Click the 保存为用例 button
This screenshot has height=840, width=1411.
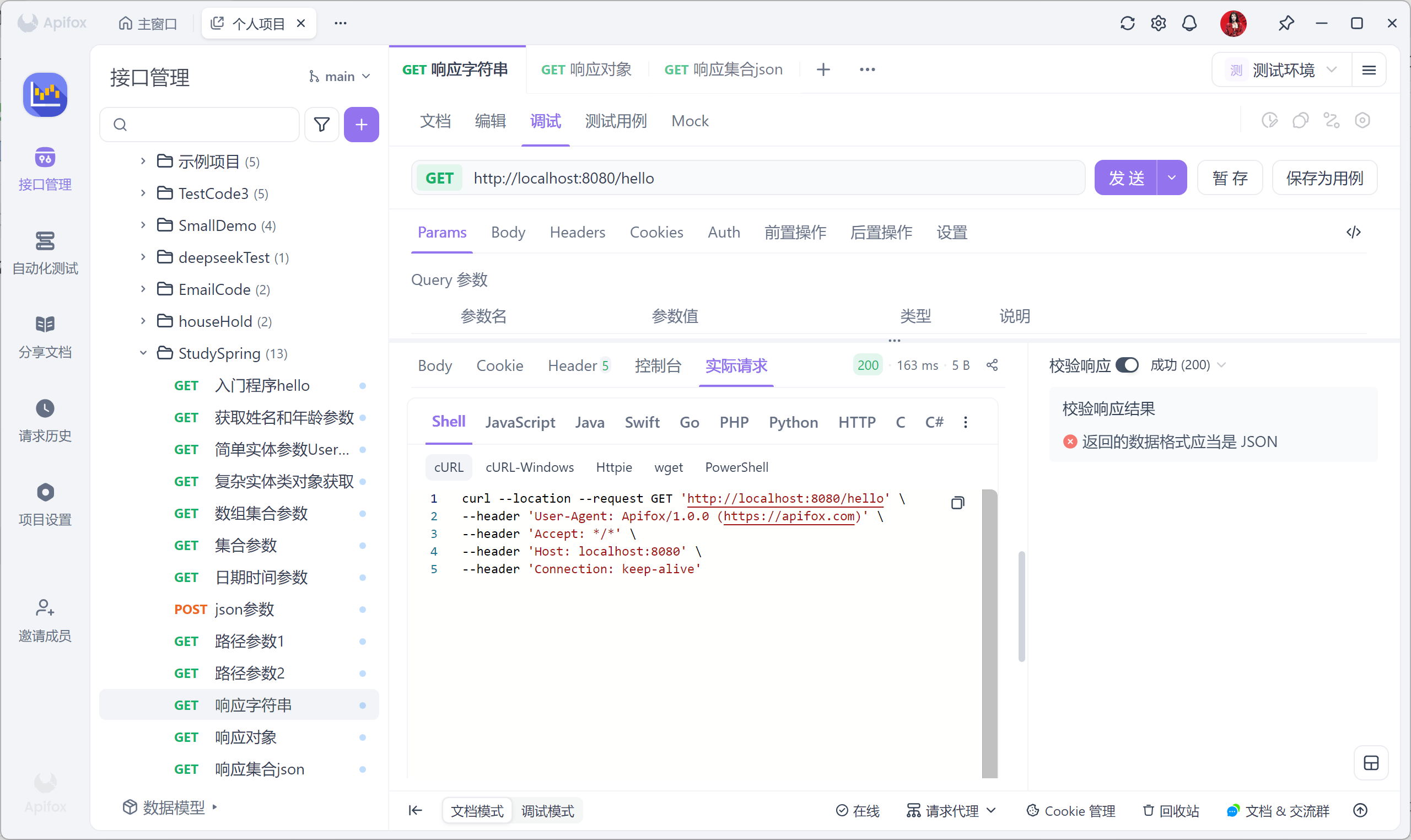(1324, 177)
